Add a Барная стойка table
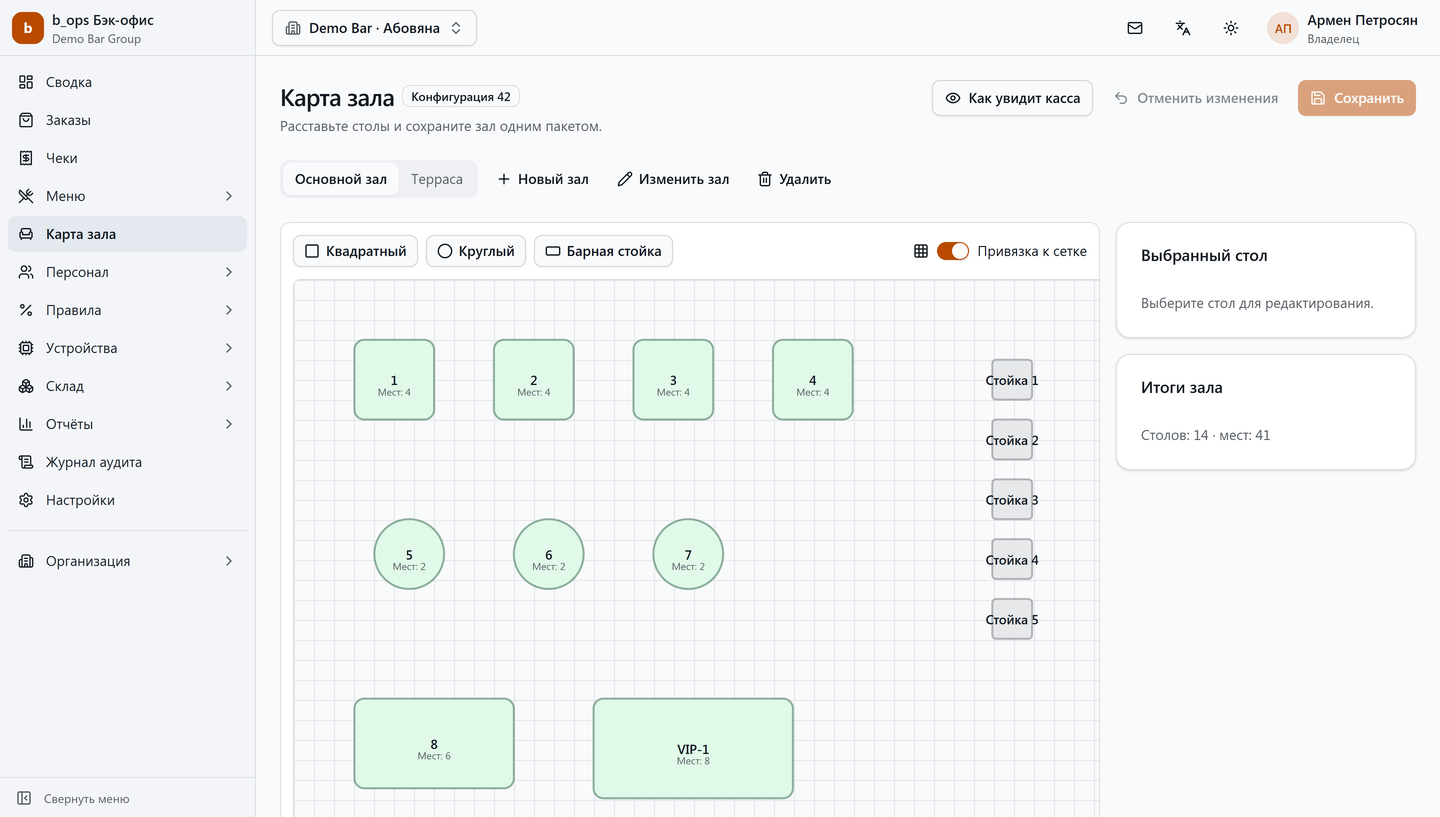 coord(603,251)
